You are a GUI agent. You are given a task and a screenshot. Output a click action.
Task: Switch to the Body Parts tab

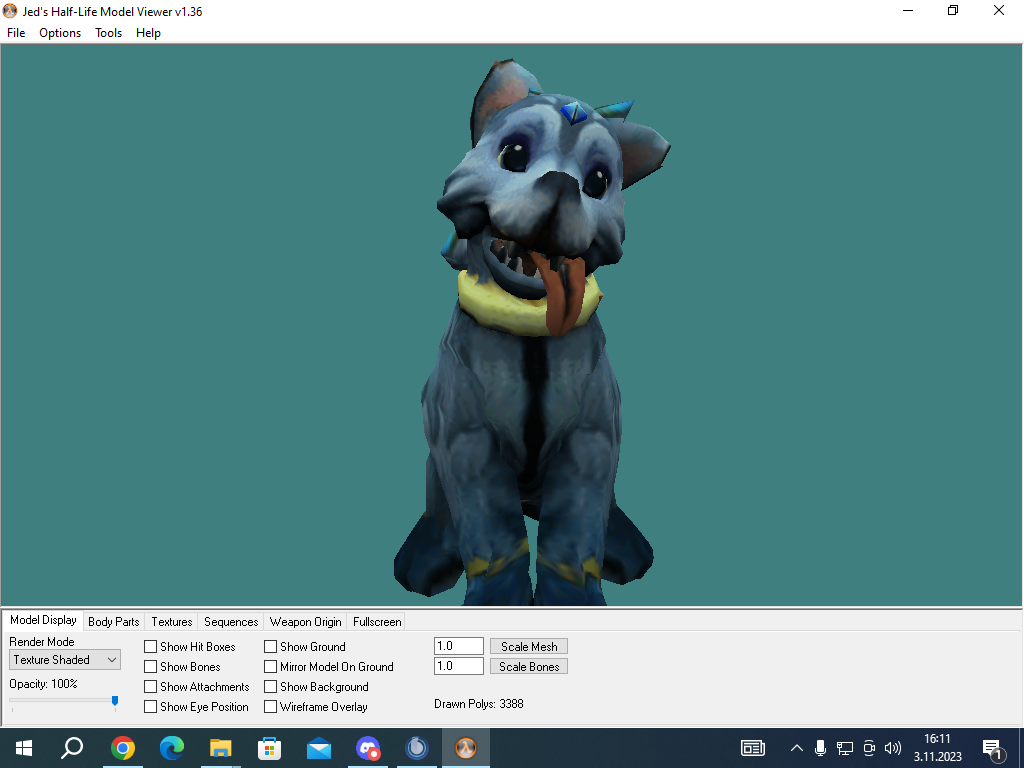(x=114, y=622)
